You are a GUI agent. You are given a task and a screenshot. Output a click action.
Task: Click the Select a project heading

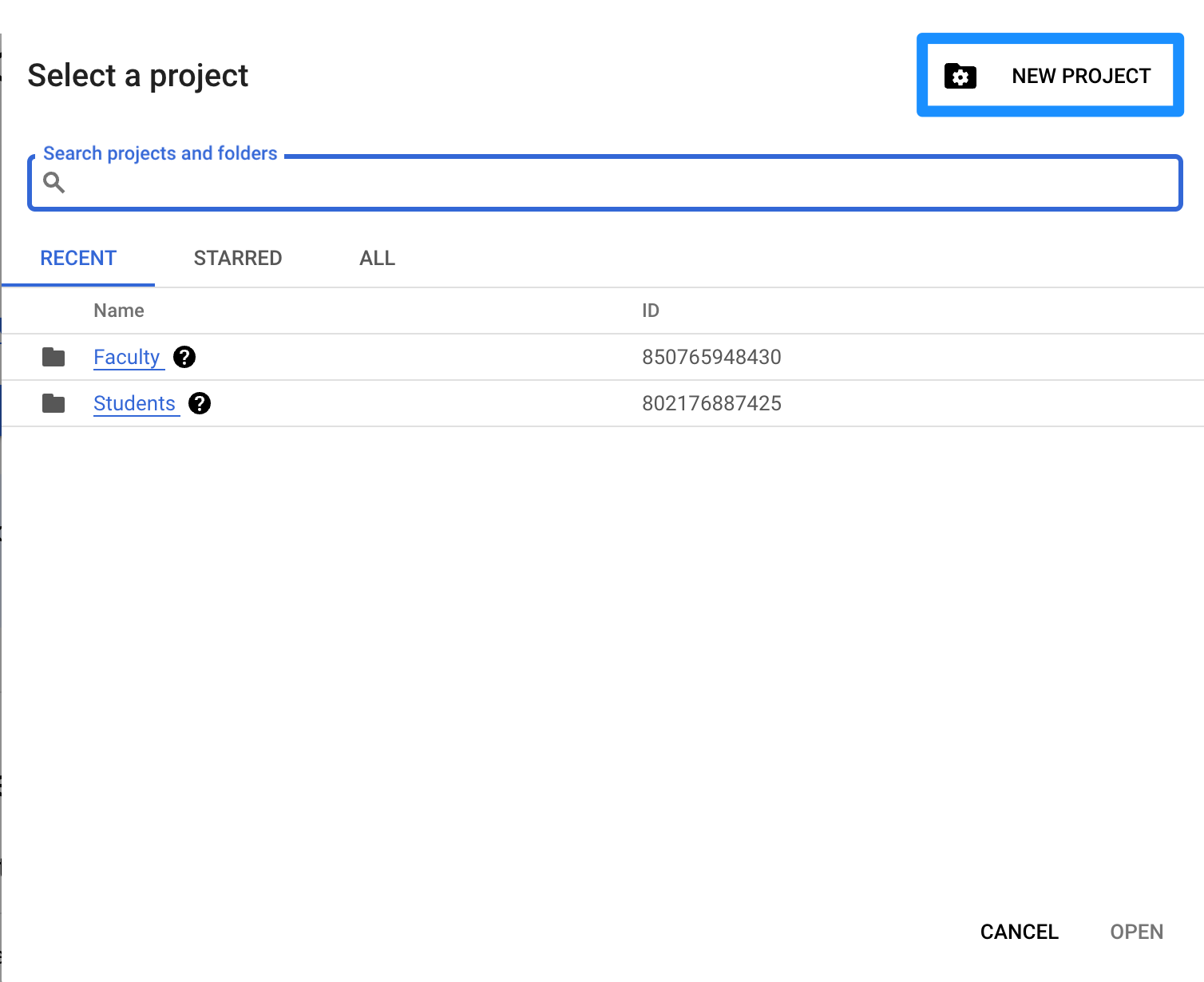point(138,76)
